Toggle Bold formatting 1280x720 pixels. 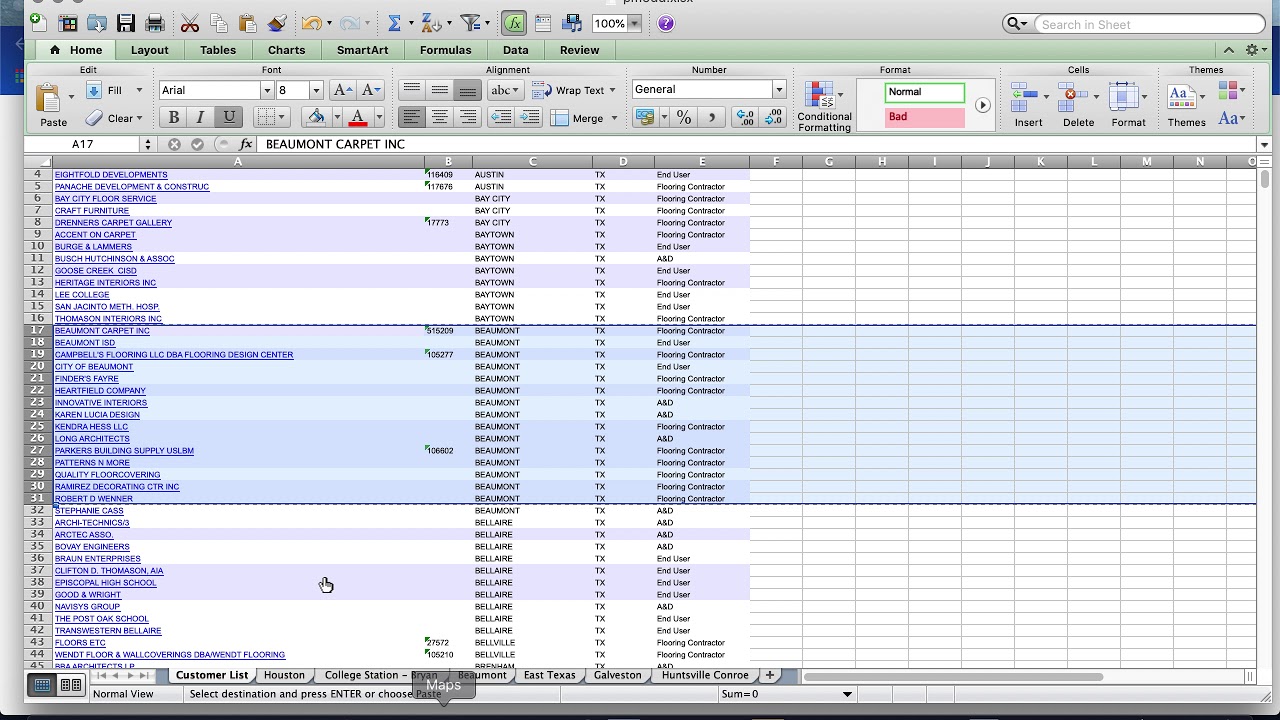click(173, 117)
